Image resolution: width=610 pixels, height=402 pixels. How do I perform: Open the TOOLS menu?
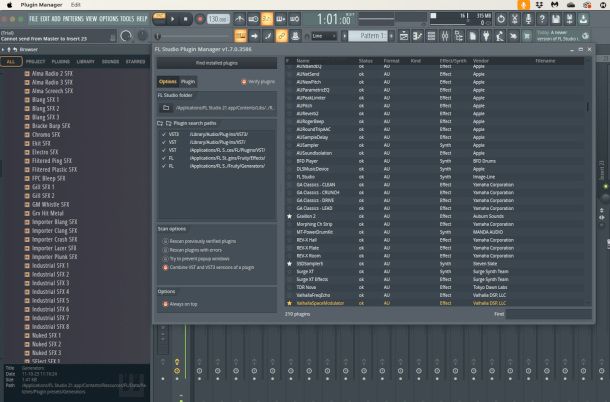click(x=127, y=19)
